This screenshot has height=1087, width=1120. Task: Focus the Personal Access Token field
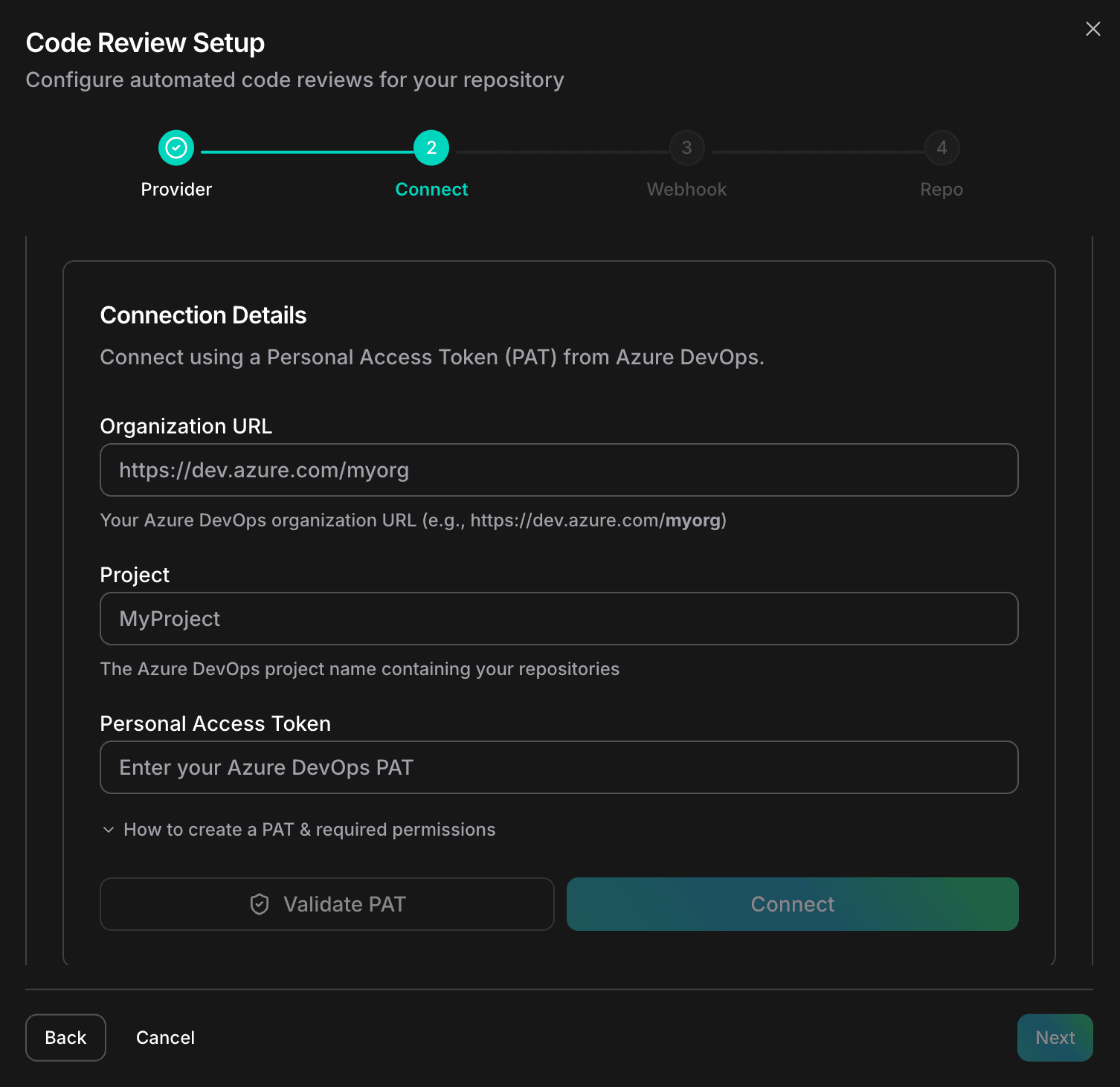tap(559, 767)
